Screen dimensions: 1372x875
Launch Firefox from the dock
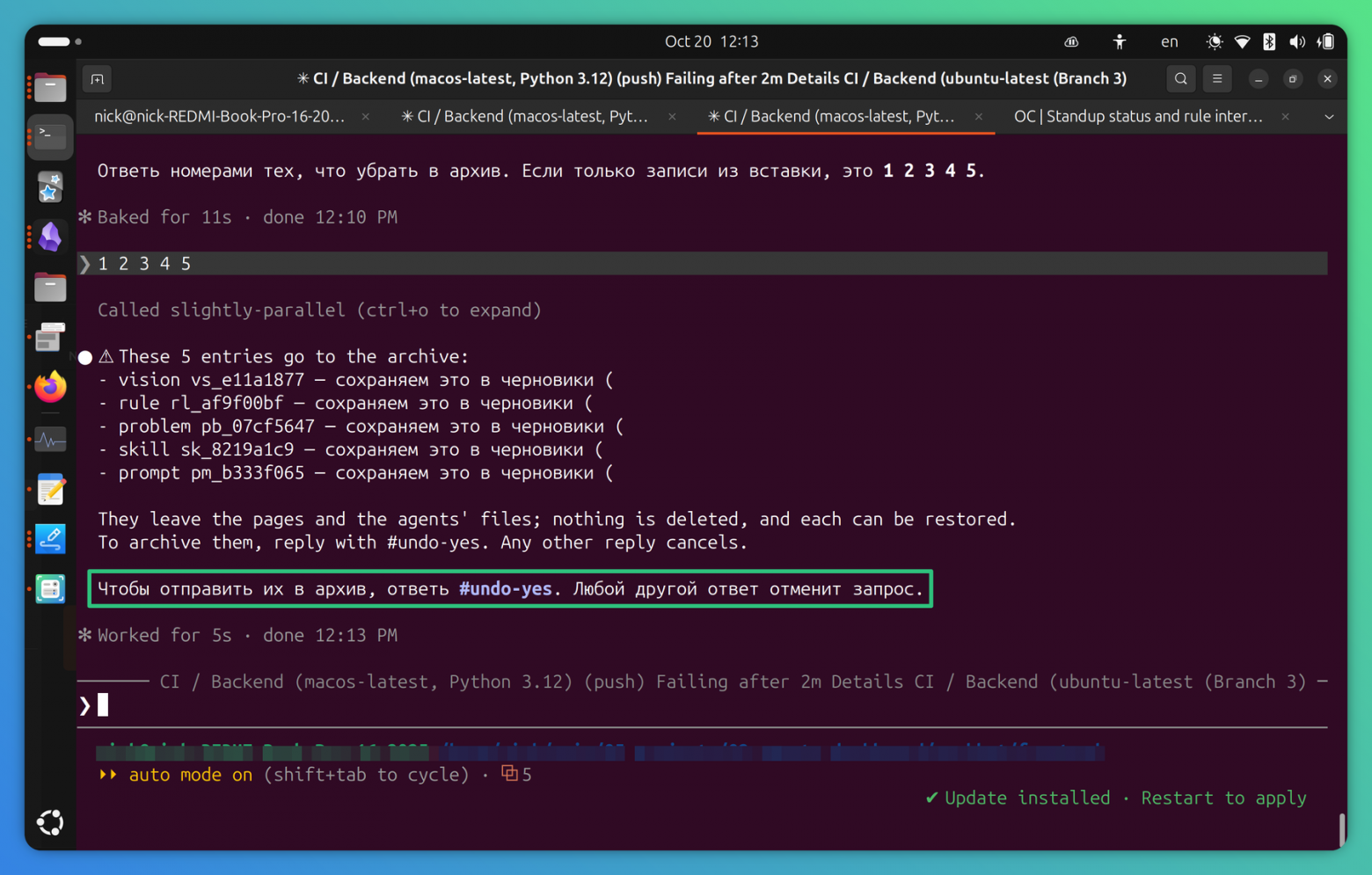(50, 387)
